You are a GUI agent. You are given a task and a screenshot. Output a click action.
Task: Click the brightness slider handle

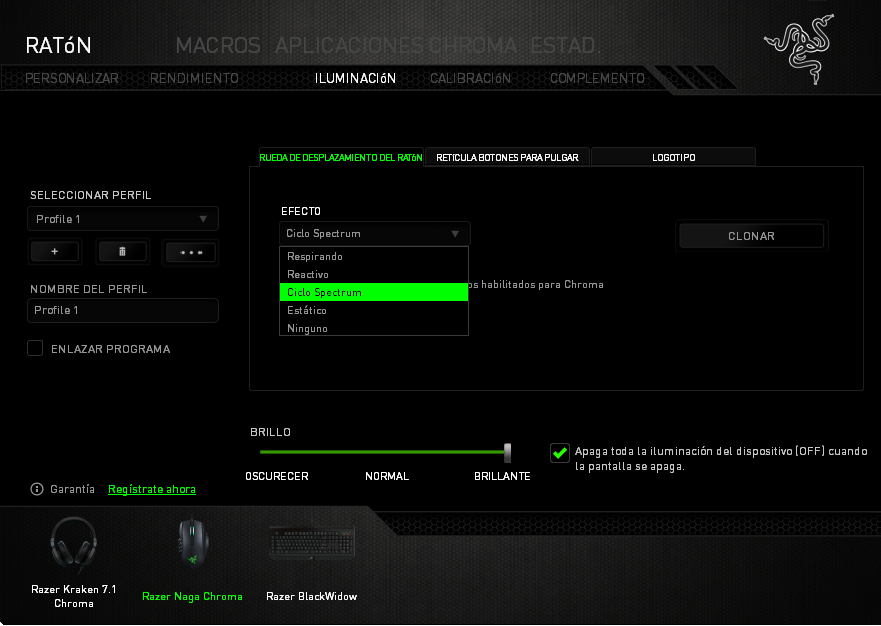[x=507, y=452]
